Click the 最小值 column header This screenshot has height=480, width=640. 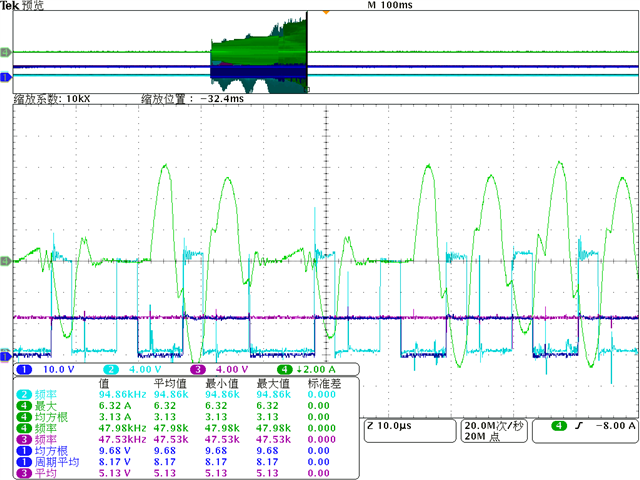222,384
